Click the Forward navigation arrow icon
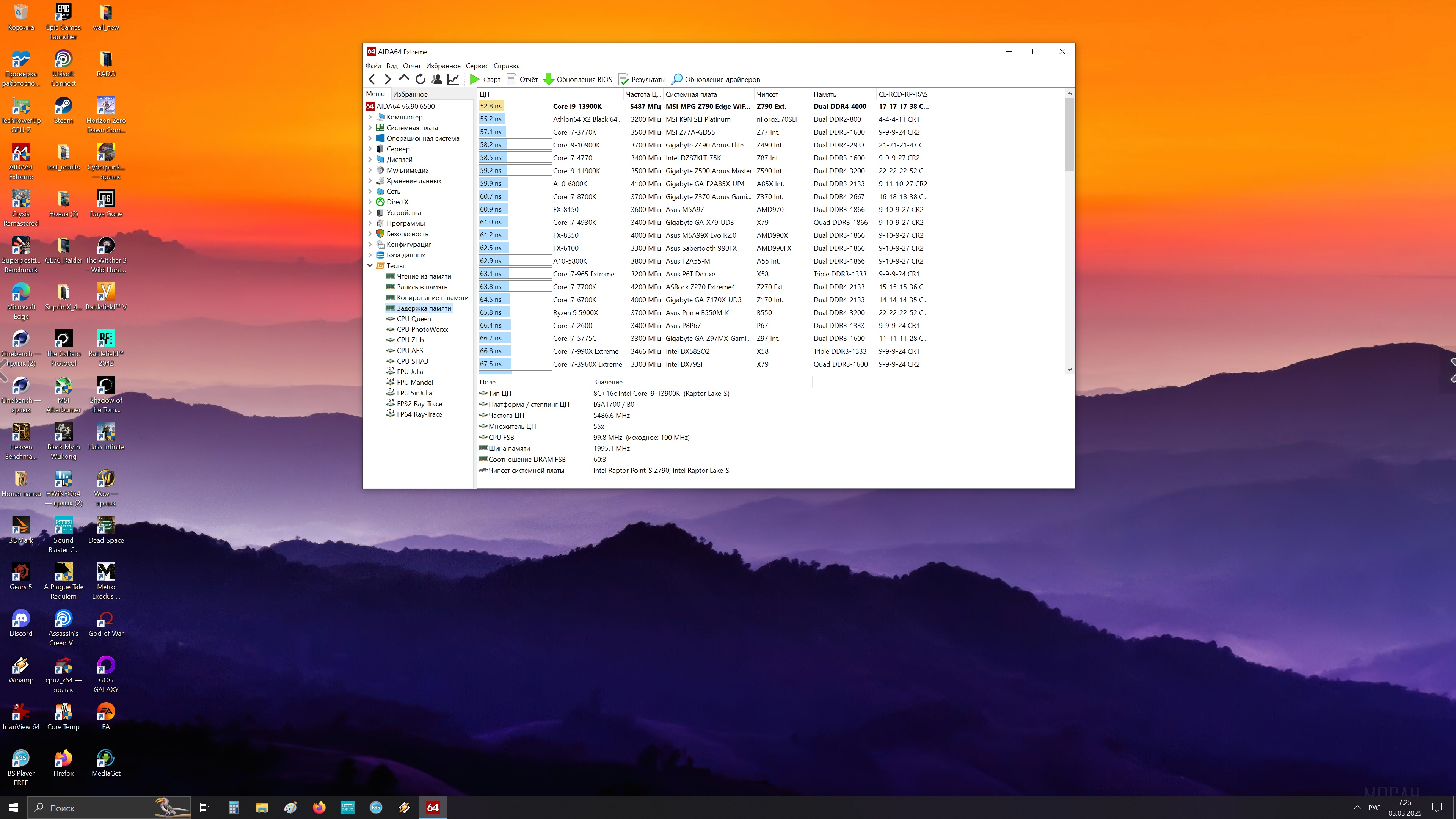This screenshot has height=819, width=1456. [x=388, y=79]
